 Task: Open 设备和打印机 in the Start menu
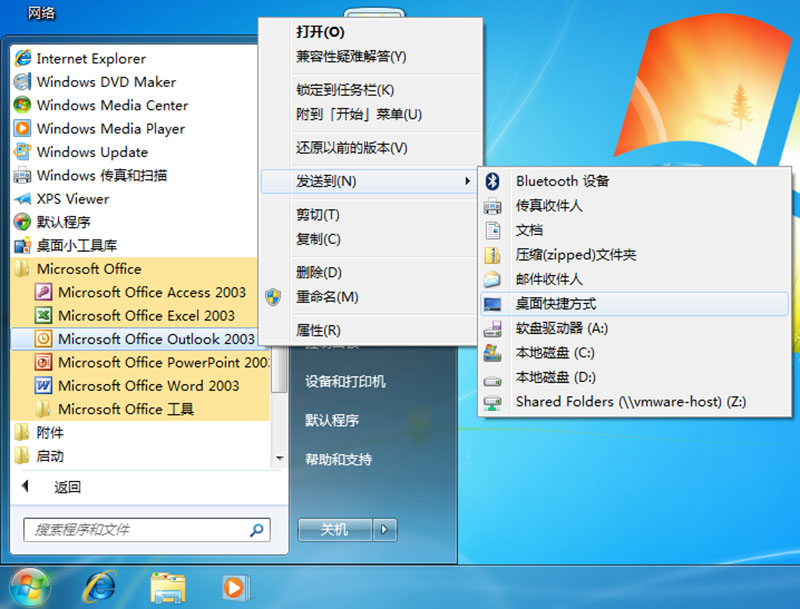(x=345, y=381)
